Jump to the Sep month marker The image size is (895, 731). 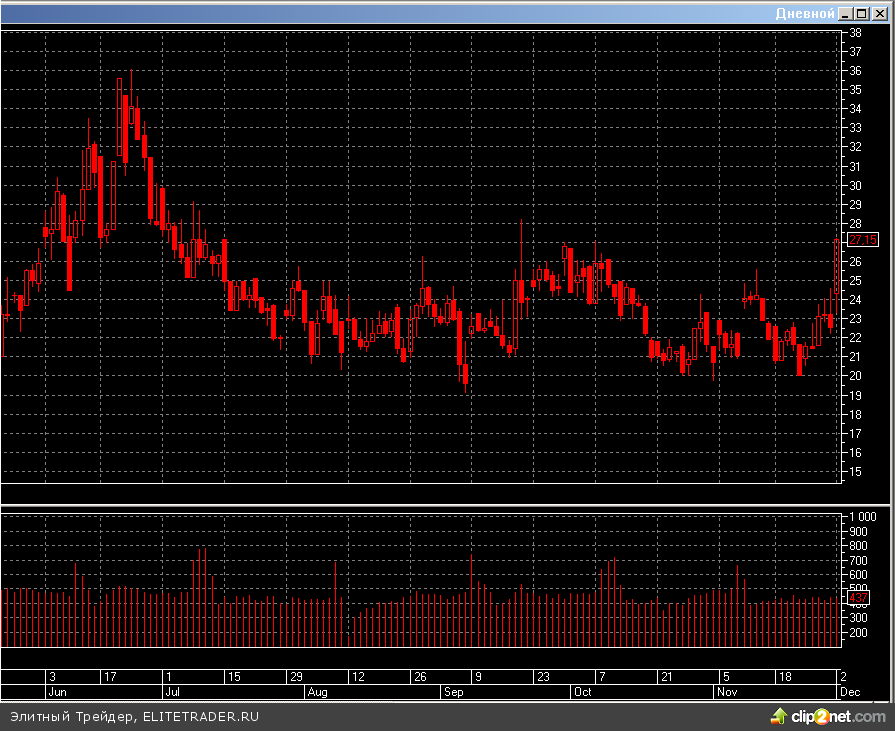[453, 691]
